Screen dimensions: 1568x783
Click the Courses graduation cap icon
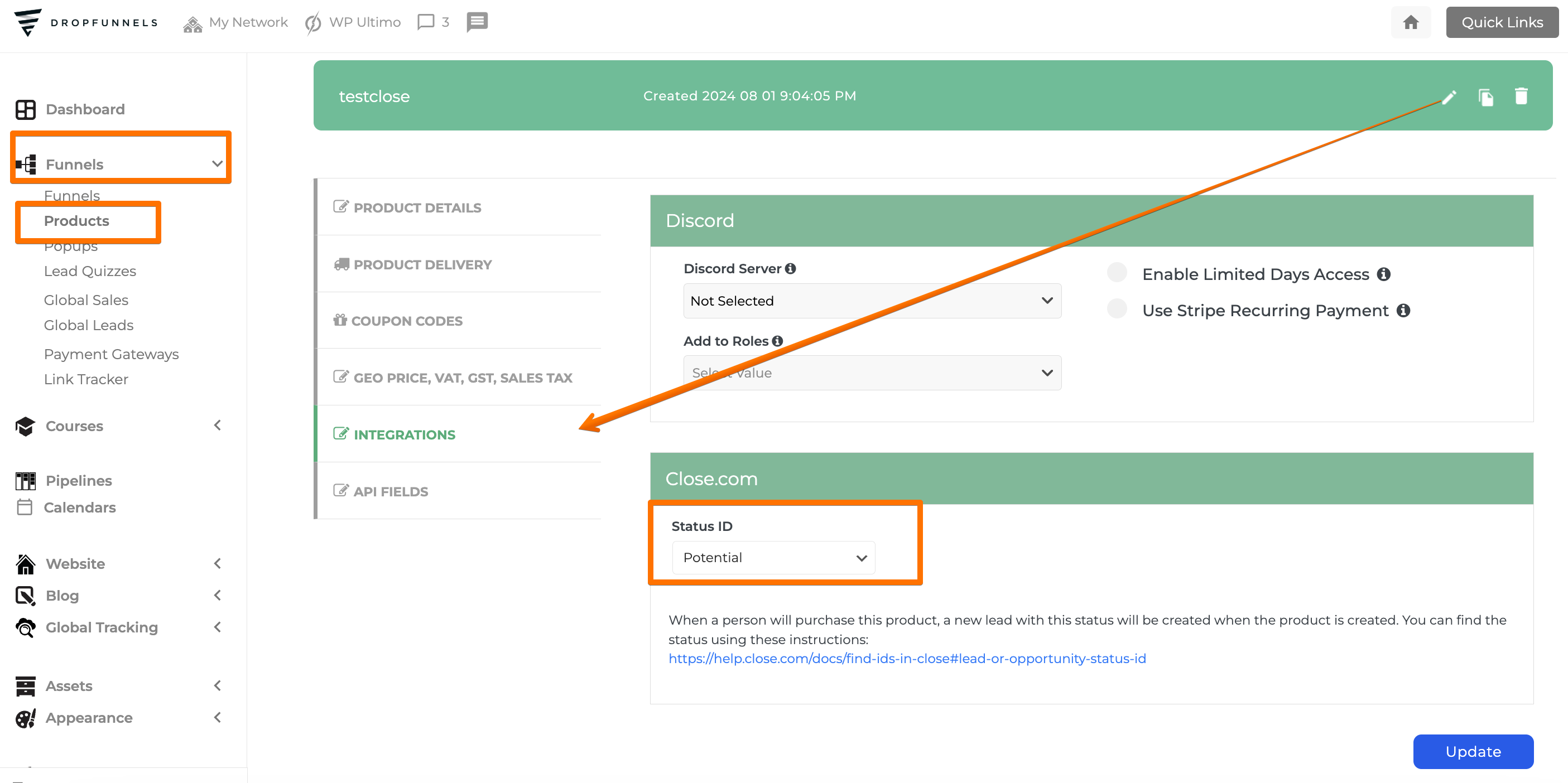[25, 427]
